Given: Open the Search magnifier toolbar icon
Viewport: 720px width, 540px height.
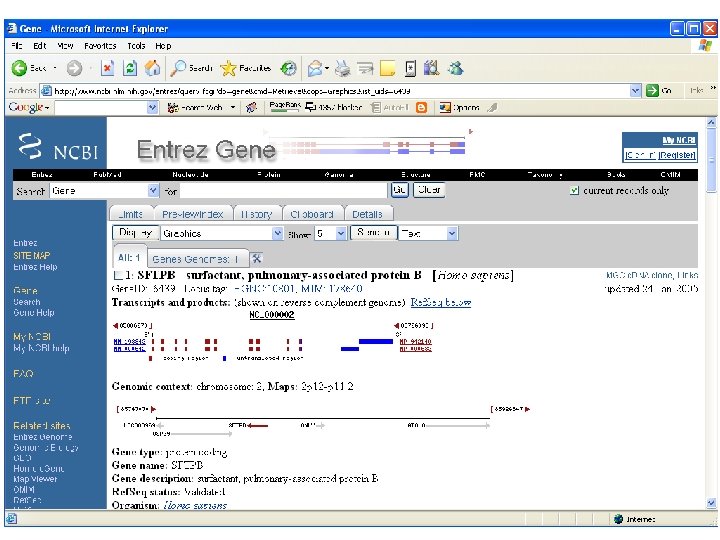Looking at the screenshot, I should [177, 68].
